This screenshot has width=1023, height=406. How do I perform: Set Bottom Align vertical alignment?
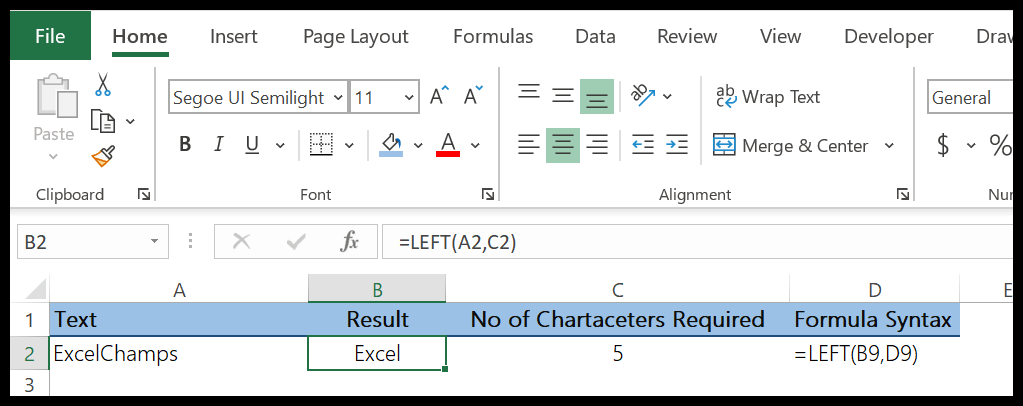tap(597, 96)
